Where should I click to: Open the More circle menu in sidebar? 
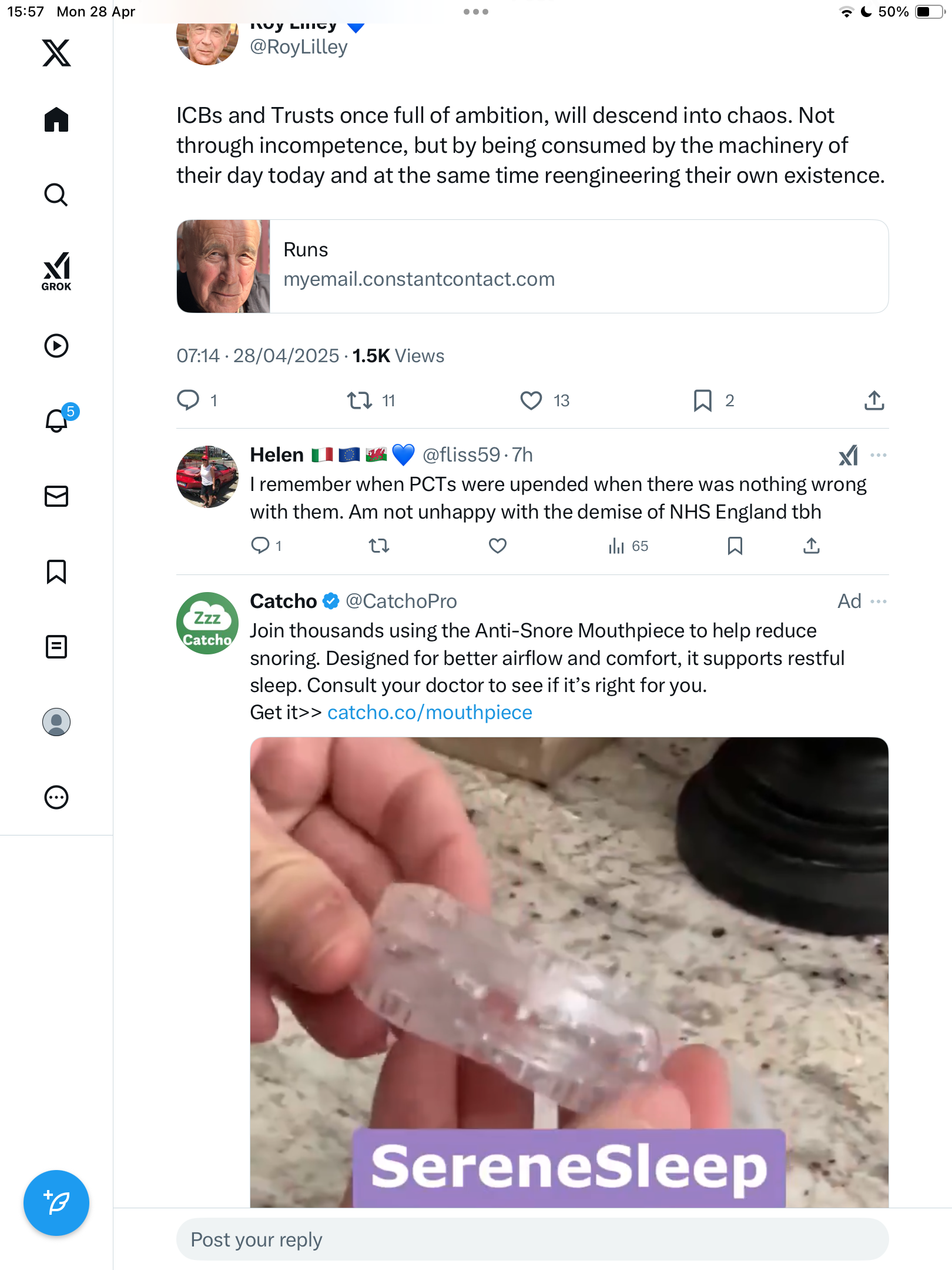(56, 797)
